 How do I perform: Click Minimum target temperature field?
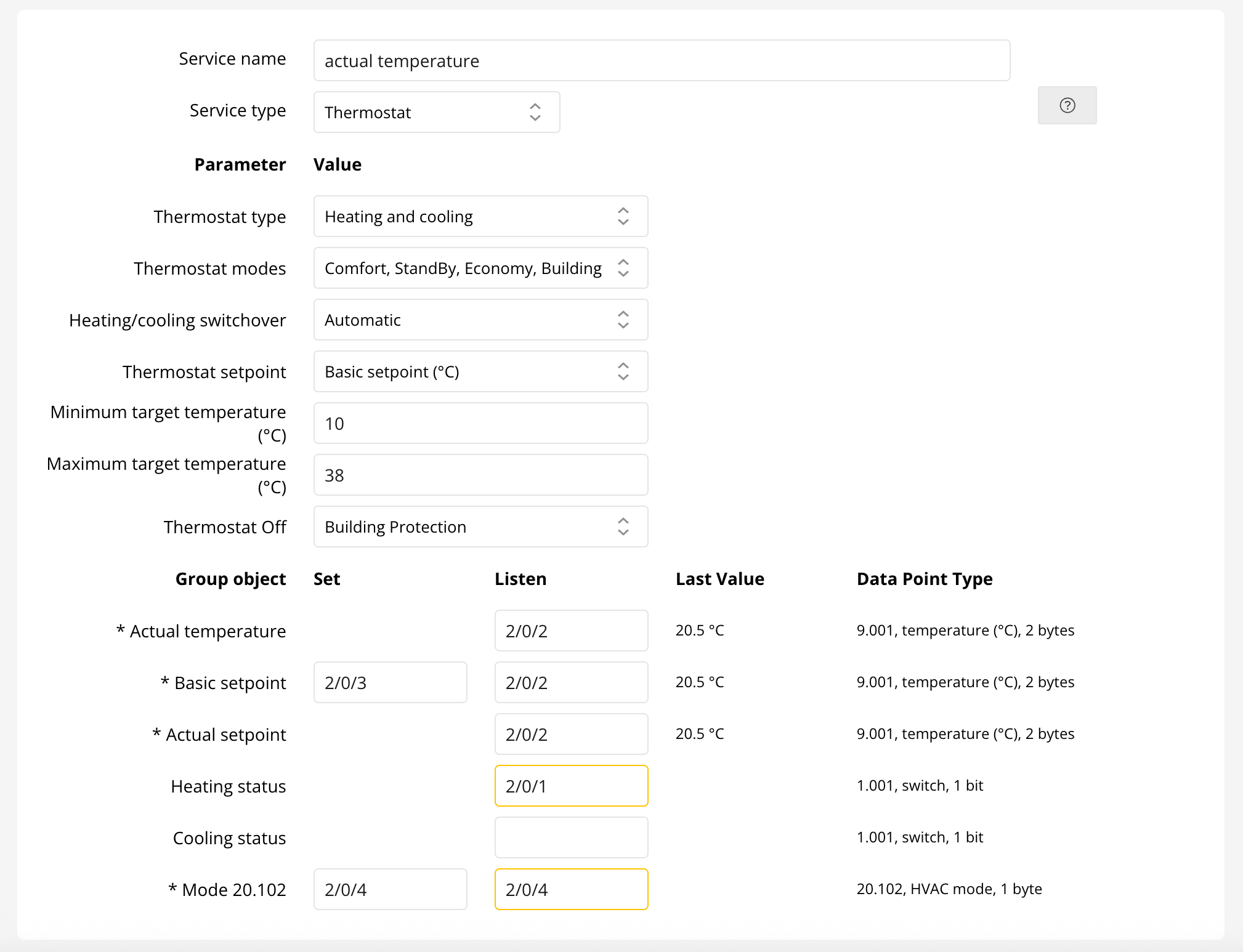coord(480,423)
